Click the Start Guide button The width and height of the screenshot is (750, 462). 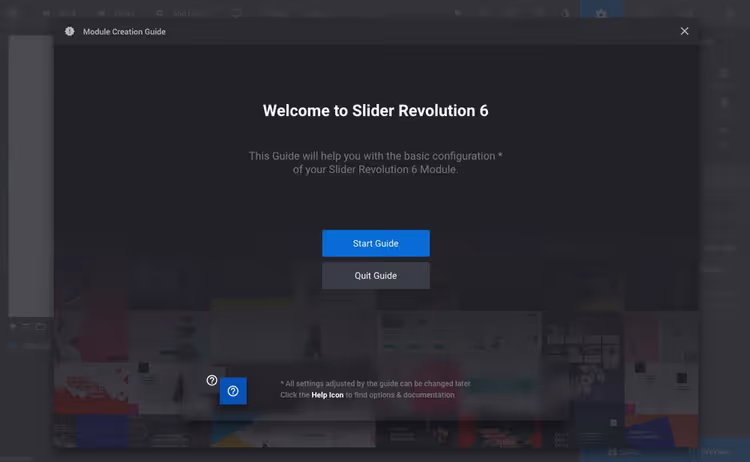click(x=375, y=243)
